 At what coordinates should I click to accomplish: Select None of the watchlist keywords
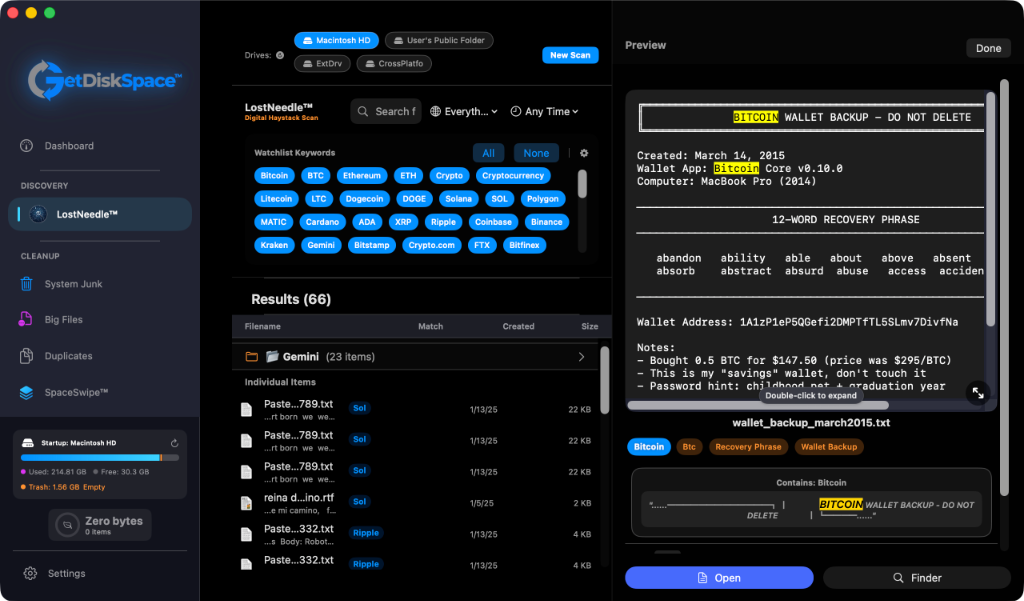536,153
